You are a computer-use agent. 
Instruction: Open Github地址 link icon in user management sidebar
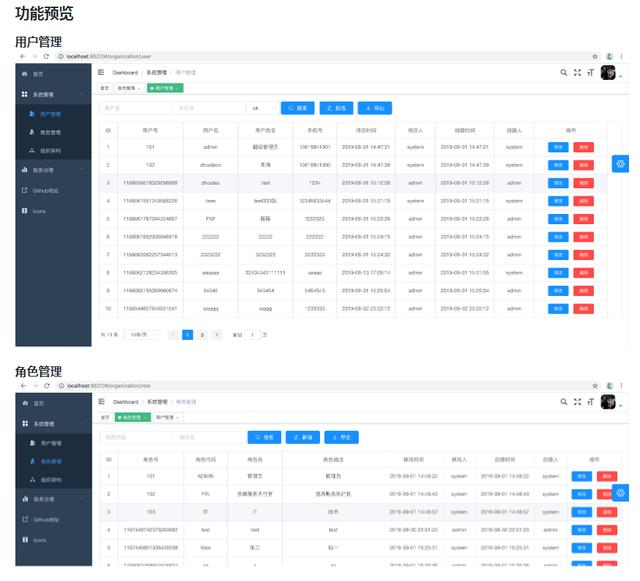click(24, 190)
